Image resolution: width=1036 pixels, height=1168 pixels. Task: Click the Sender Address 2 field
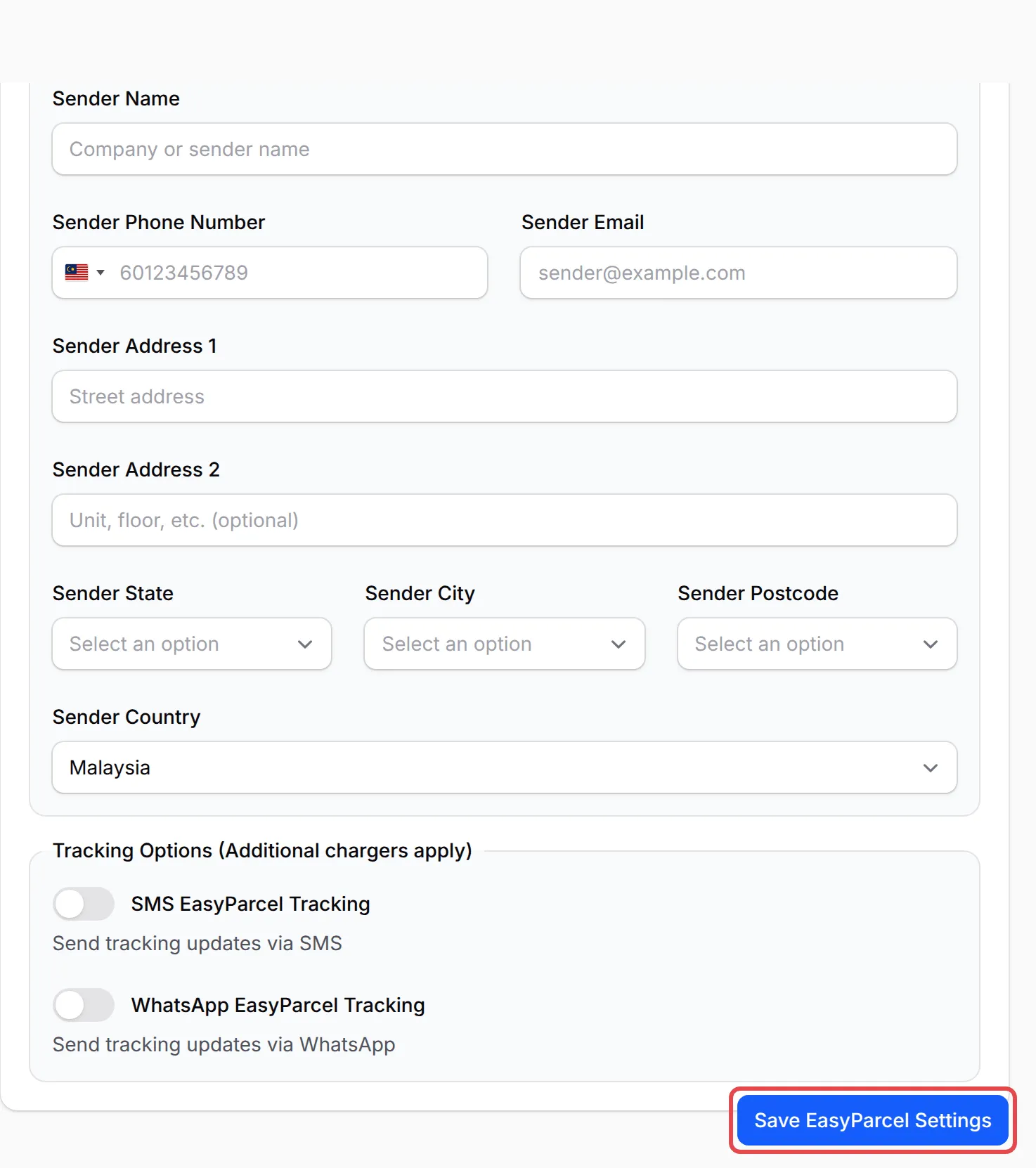coord(505,520)
